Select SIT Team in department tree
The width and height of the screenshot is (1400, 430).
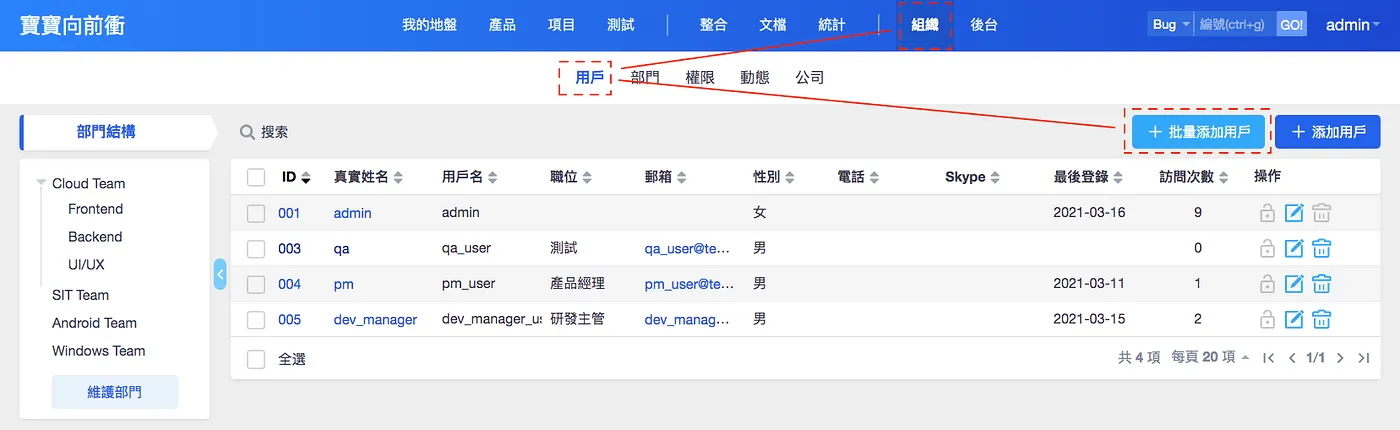80,295
